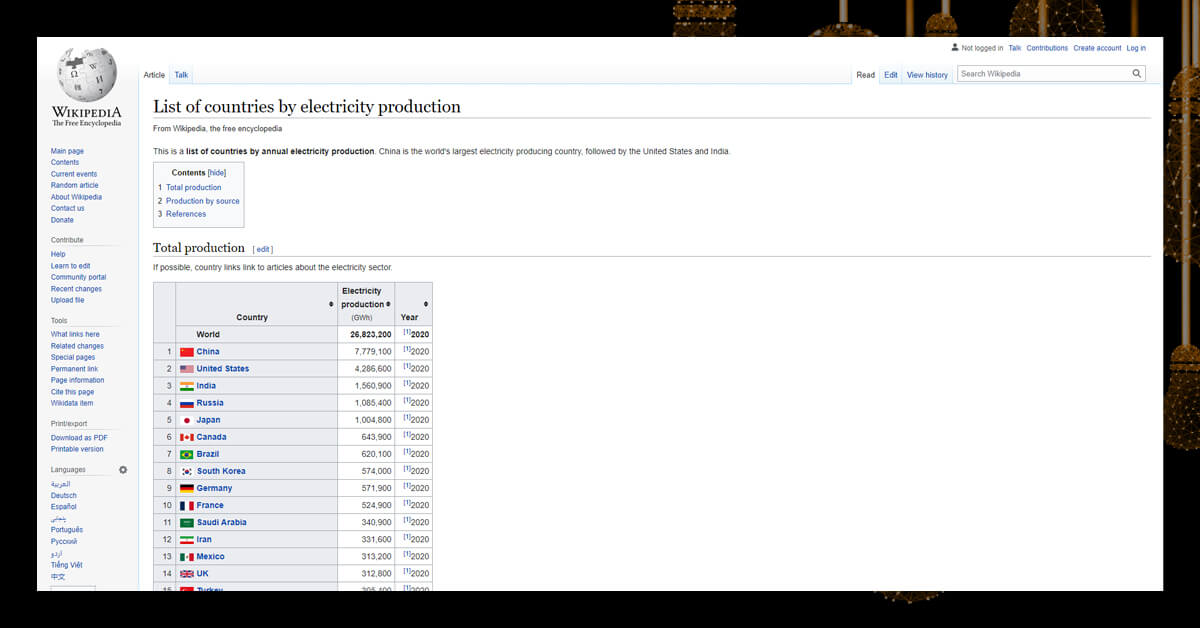The image size is (1200, 628).
Task: Click What links here tool
Action: (x=75, y=334)
